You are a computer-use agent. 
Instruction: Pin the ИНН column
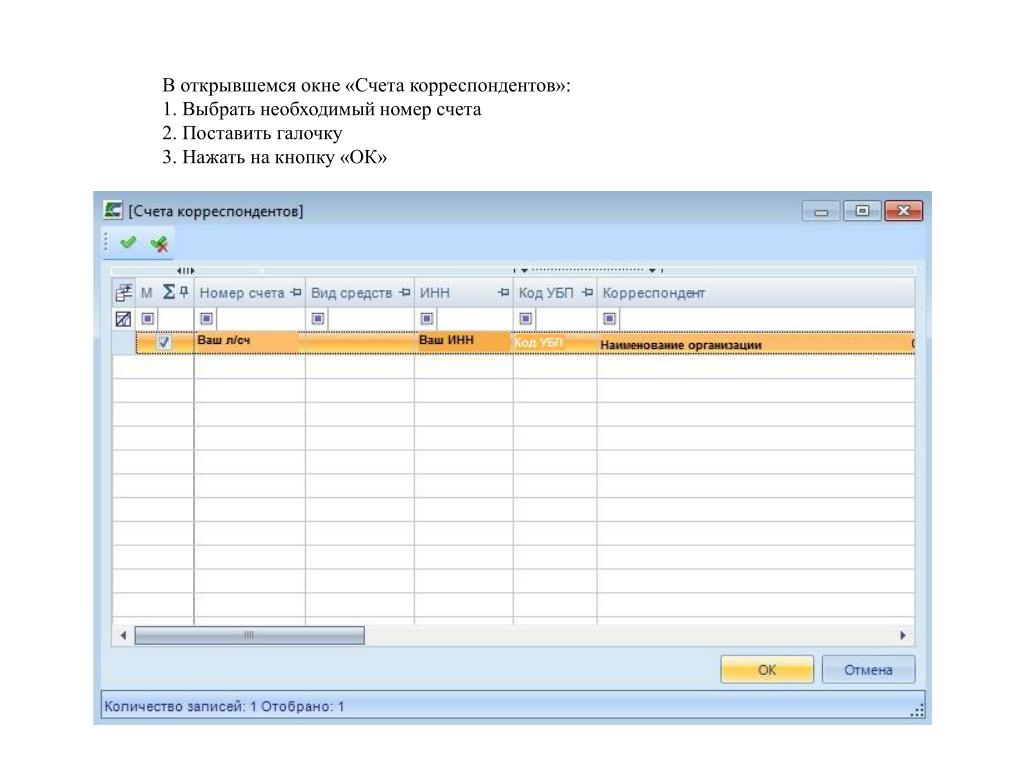tap(503, 293)
